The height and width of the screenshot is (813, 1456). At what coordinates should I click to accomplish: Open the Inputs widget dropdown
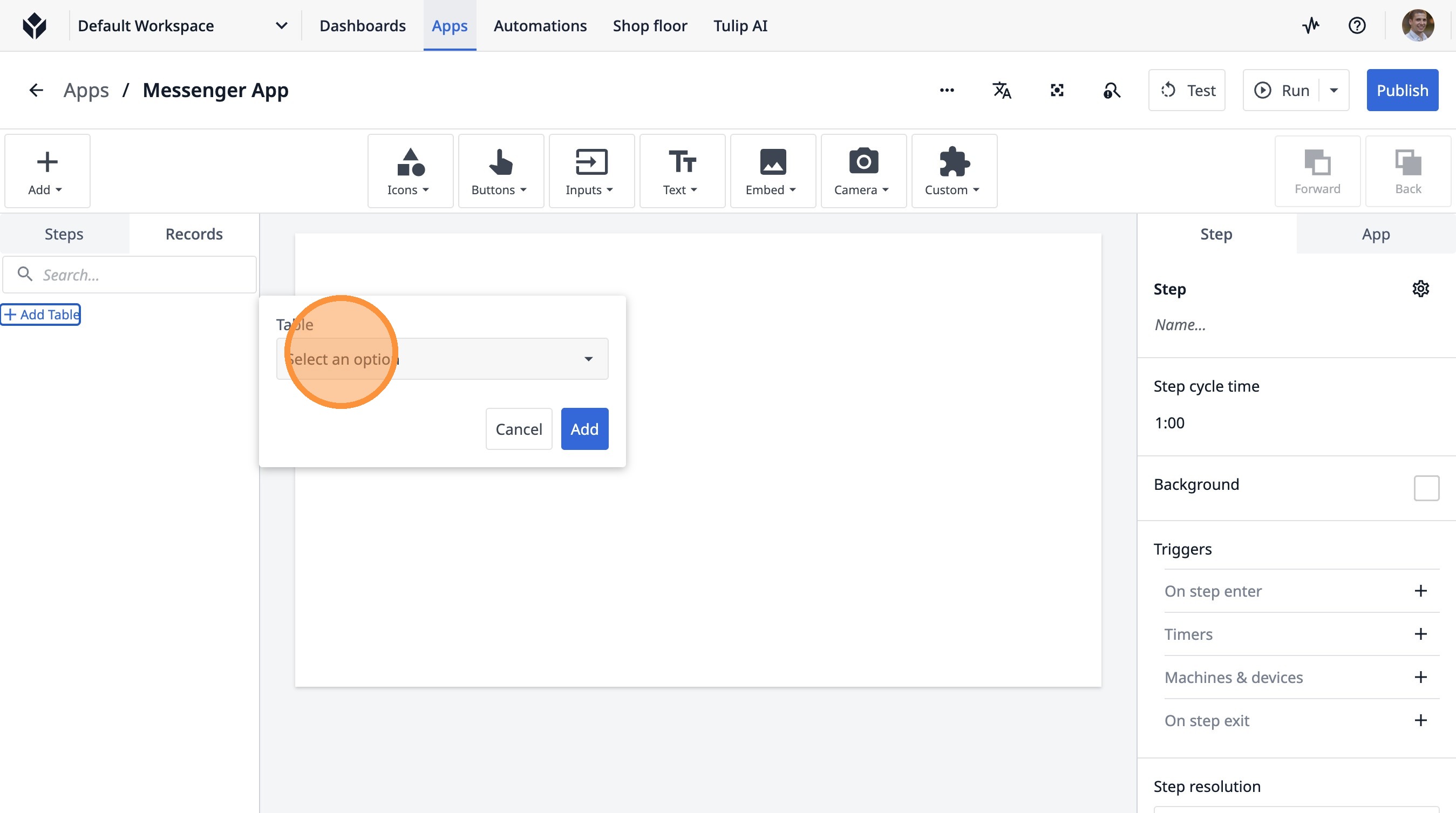point(590,171)
